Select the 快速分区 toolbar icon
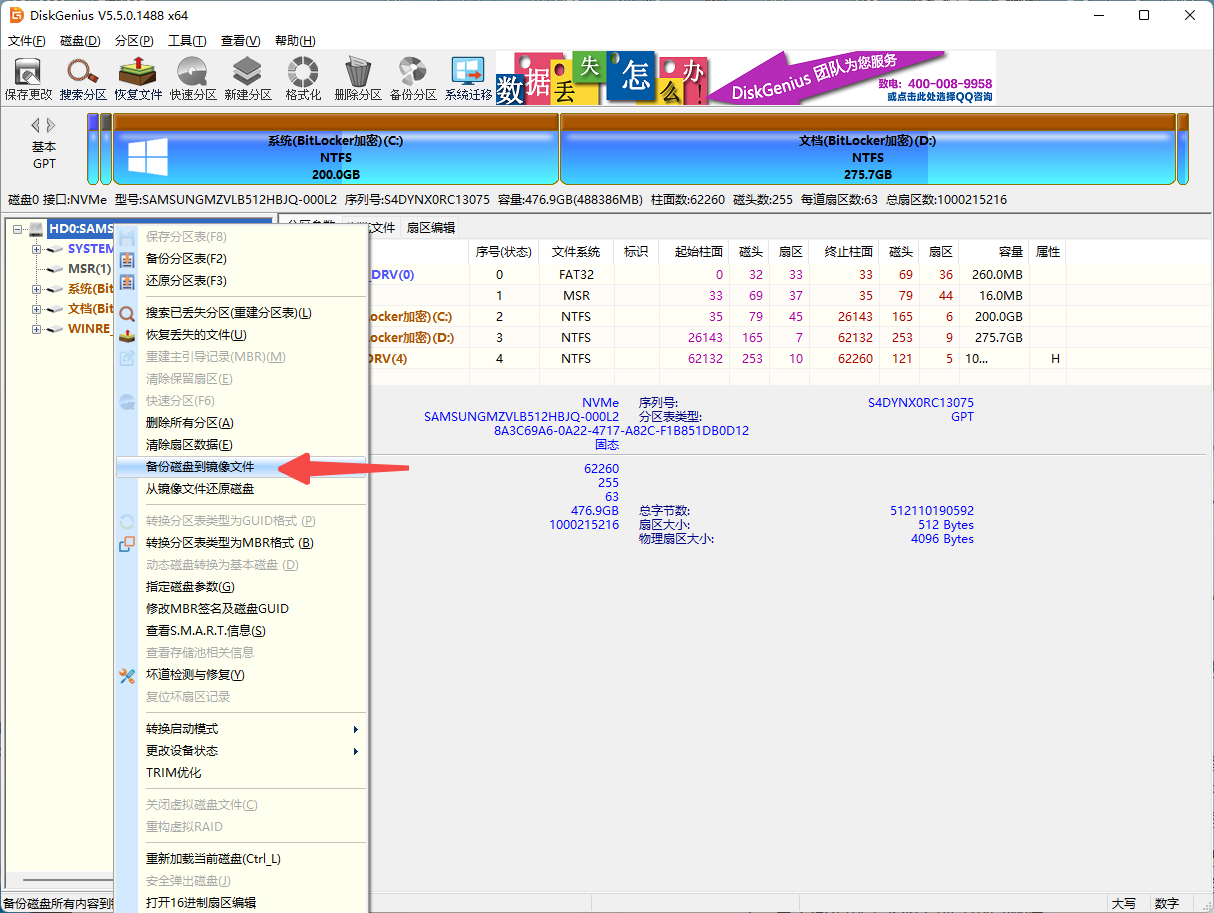The image size is (1214, 913). click(193, 78)
